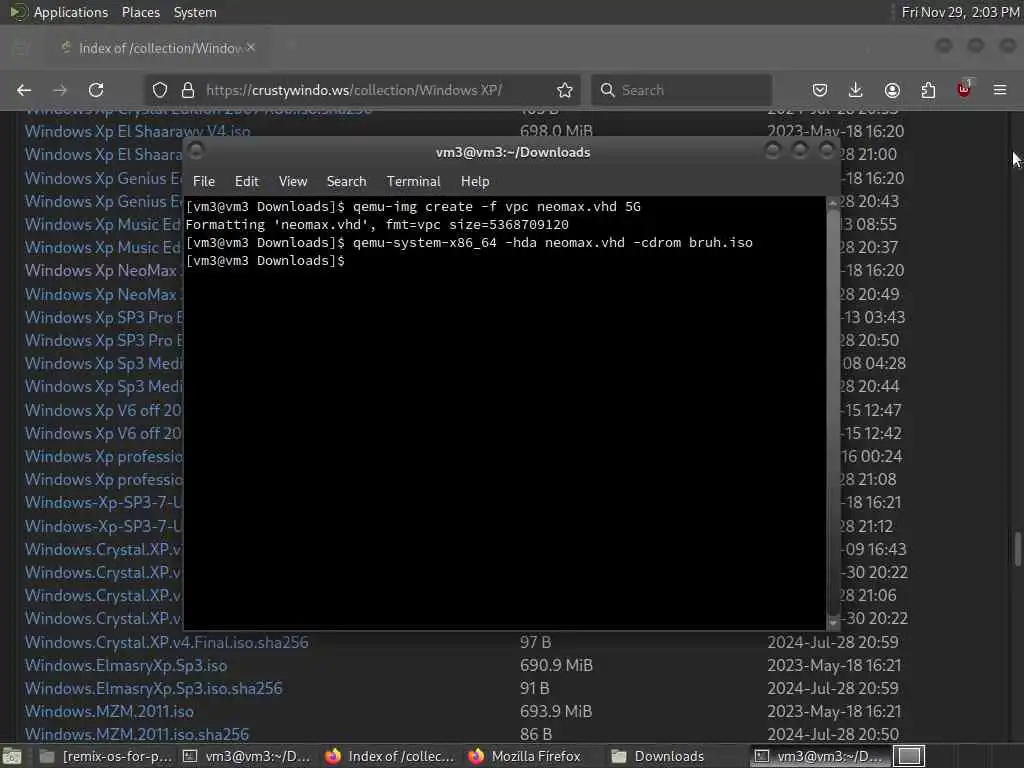This screenshot has height=768, width=1024.
Task: Open the Applications menu in the top panel
Action: point(71,12)
